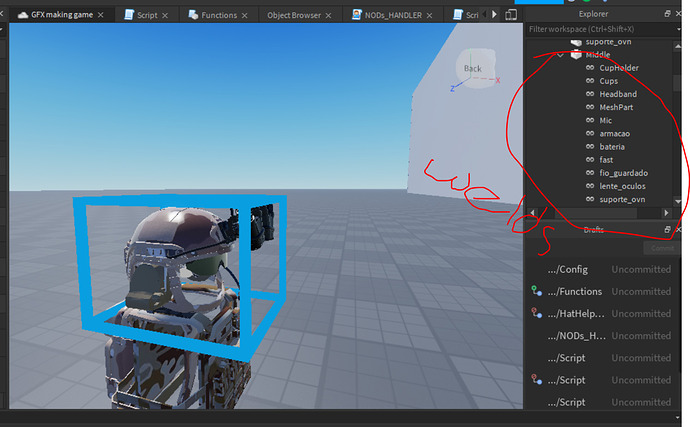The width and height of the screenshot is (690, 427).
Task: Click the weld icon beside bateria
Action: (x=590, y=147)
